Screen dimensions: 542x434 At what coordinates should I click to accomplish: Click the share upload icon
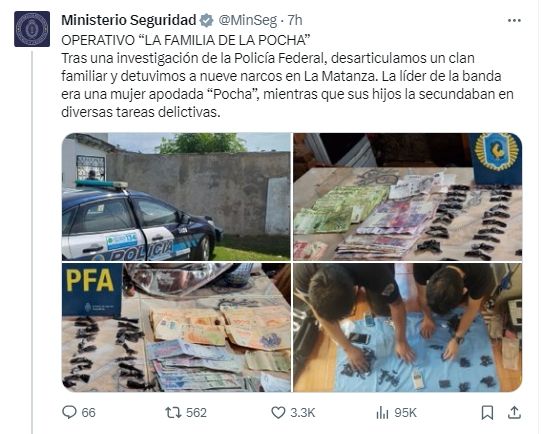pyautogui.click(x=514, y=413)
